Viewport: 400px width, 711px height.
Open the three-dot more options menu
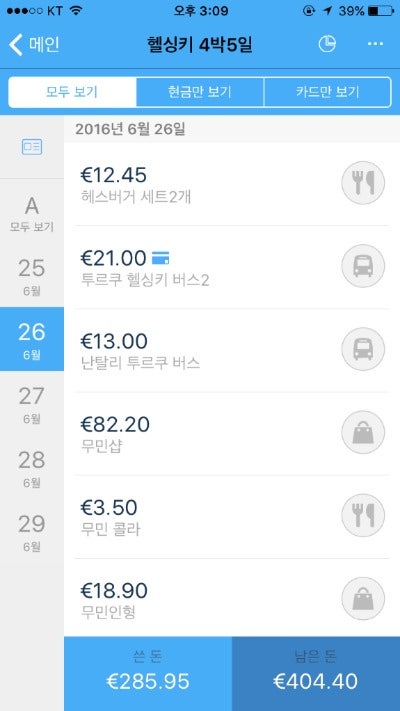pyautogui.click(x=375, y=44)
